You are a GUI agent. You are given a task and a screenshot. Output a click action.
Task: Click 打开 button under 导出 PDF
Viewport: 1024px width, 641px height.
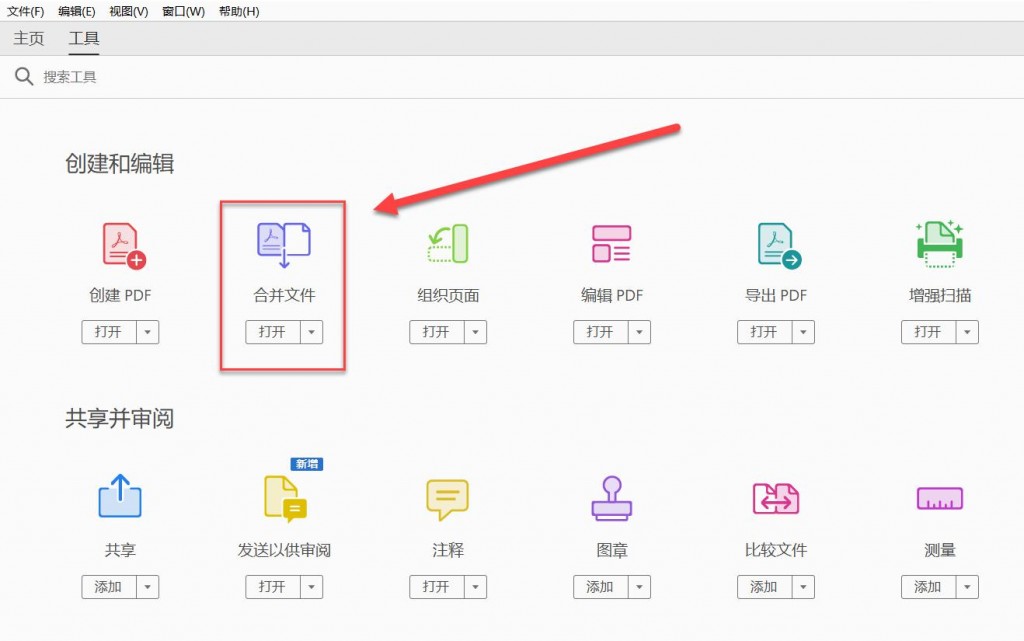coord(765,332)
